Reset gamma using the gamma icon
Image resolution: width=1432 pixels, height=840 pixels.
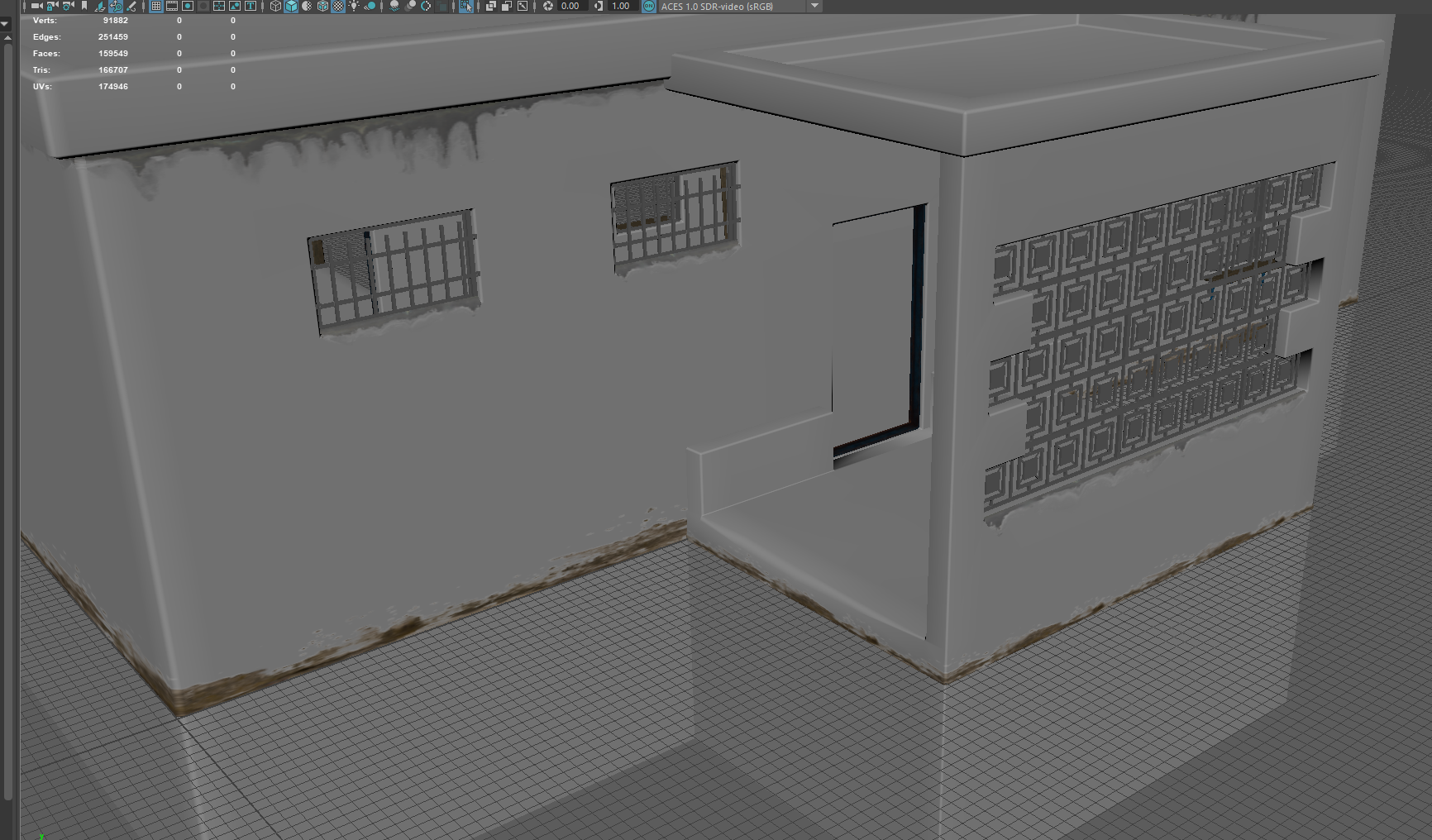599,6
